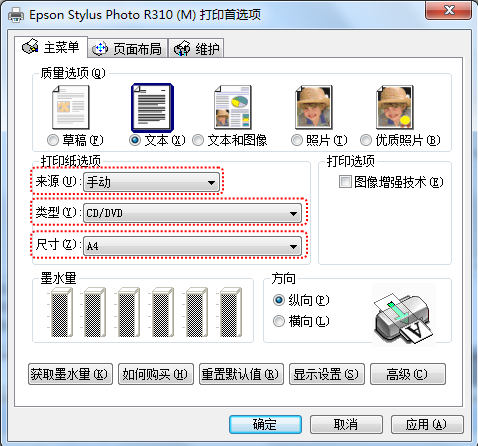
Task: Confirm with the 确定 button
Action: pos(265,424)
